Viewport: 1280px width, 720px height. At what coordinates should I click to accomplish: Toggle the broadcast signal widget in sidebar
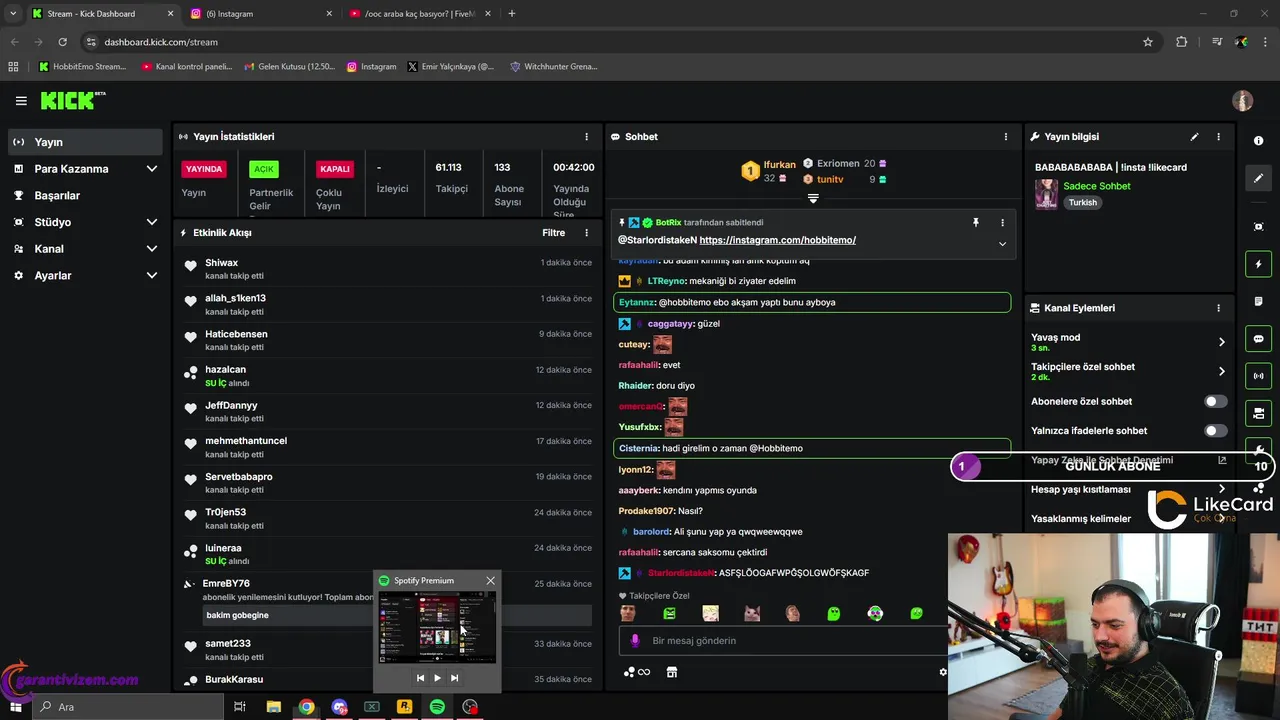(1259, 376)
